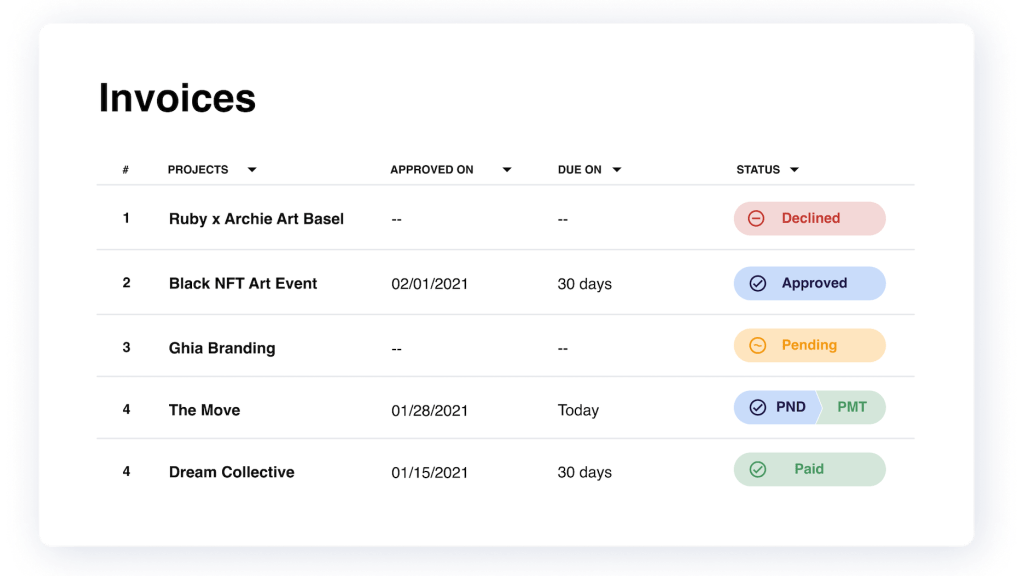The image size is (1024, 576).
Task: Open the Due On sort dropdown arrow
Action: [x=616, y=170]
